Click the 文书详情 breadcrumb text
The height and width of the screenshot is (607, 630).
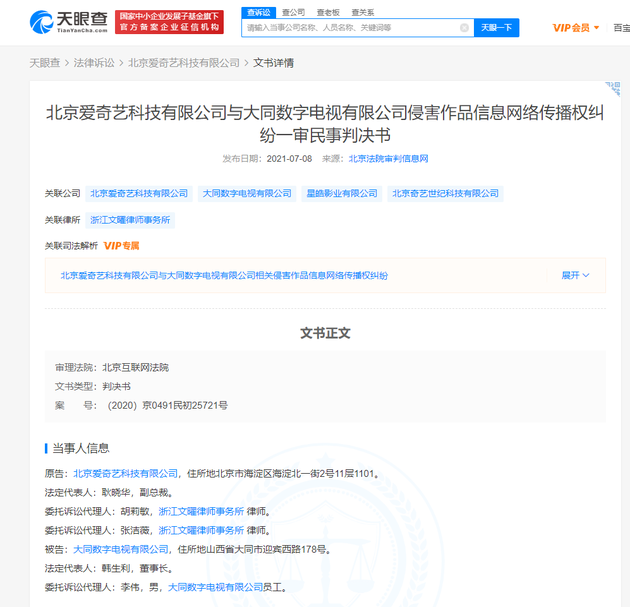point(273,63)
